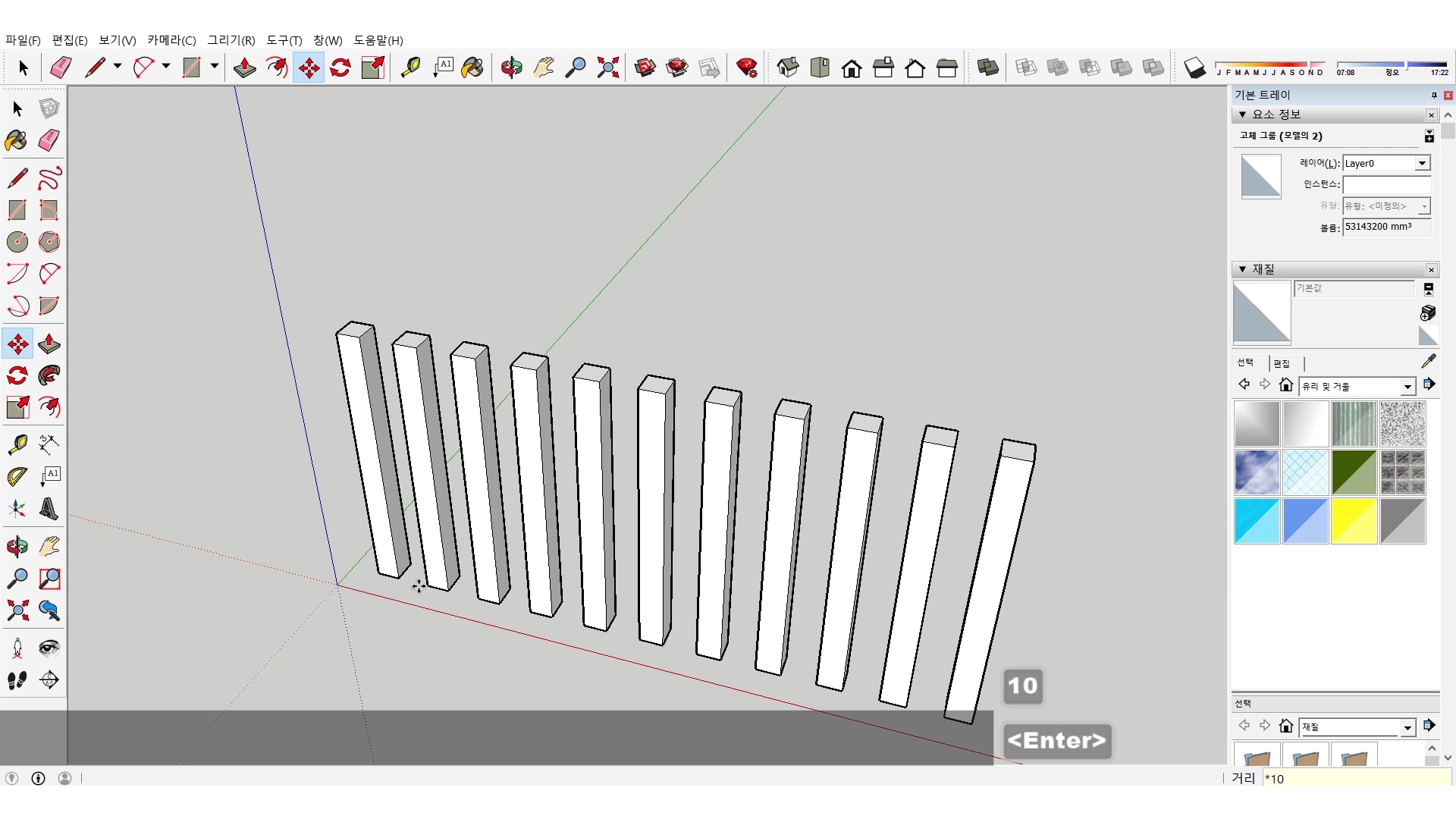Select the Tape Measure tool in the top toolbar
The height and width of the screenshot is (819, 1456).
click(410, 68)
